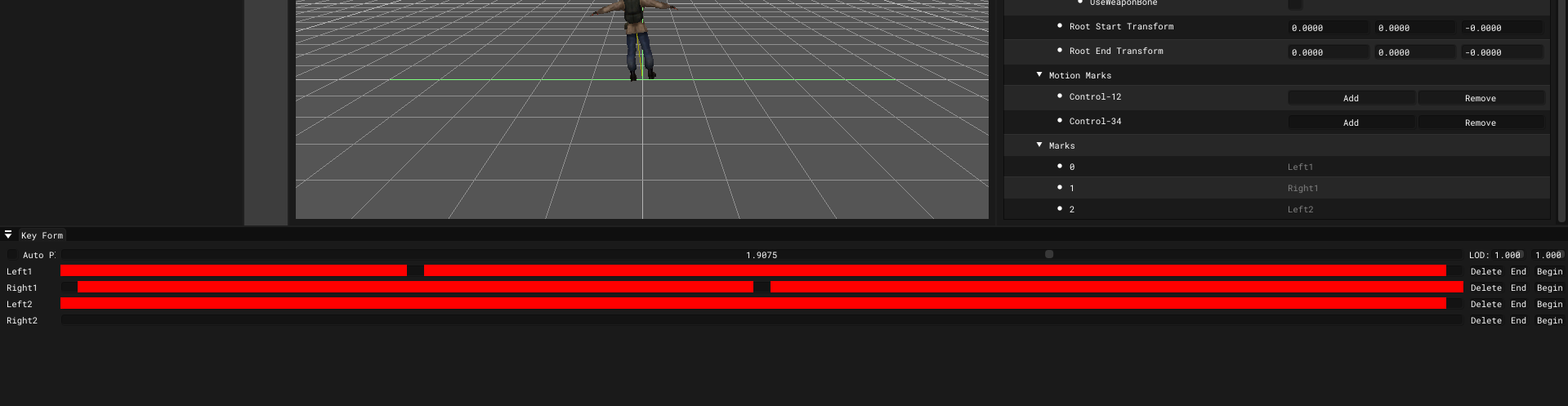Image resolution: width=1568 pixels, height=406 pixels.
Task: Toggle the UseWeaponBone checkbox
Action: 1295,4
